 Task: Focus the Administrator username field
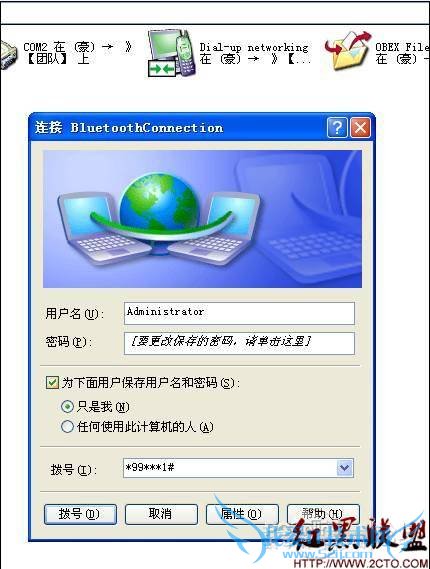click(x=239, y=313)
